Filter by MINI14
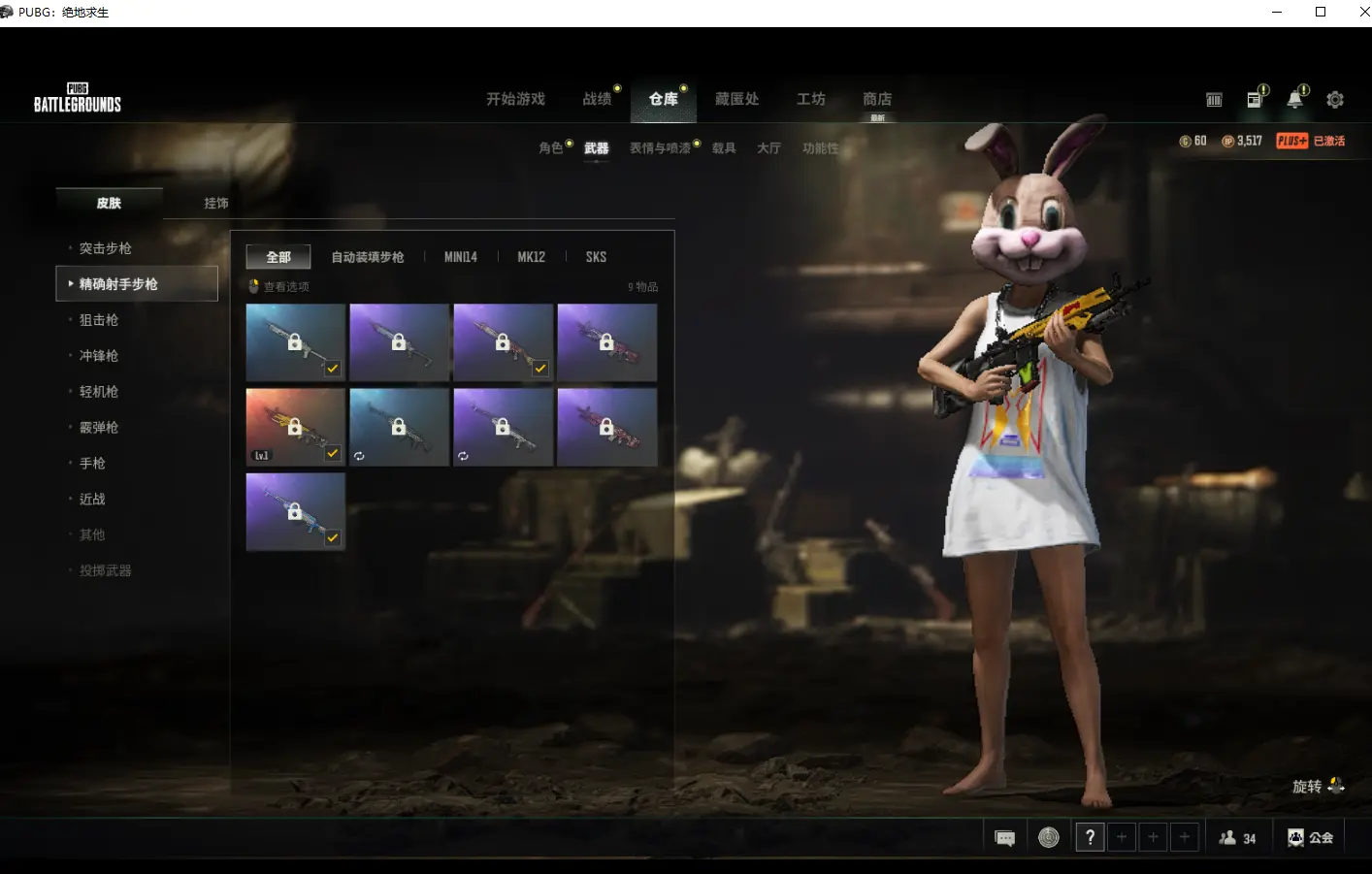The height and width of the screenshot is (874, 1372). (x=461, y=257)
